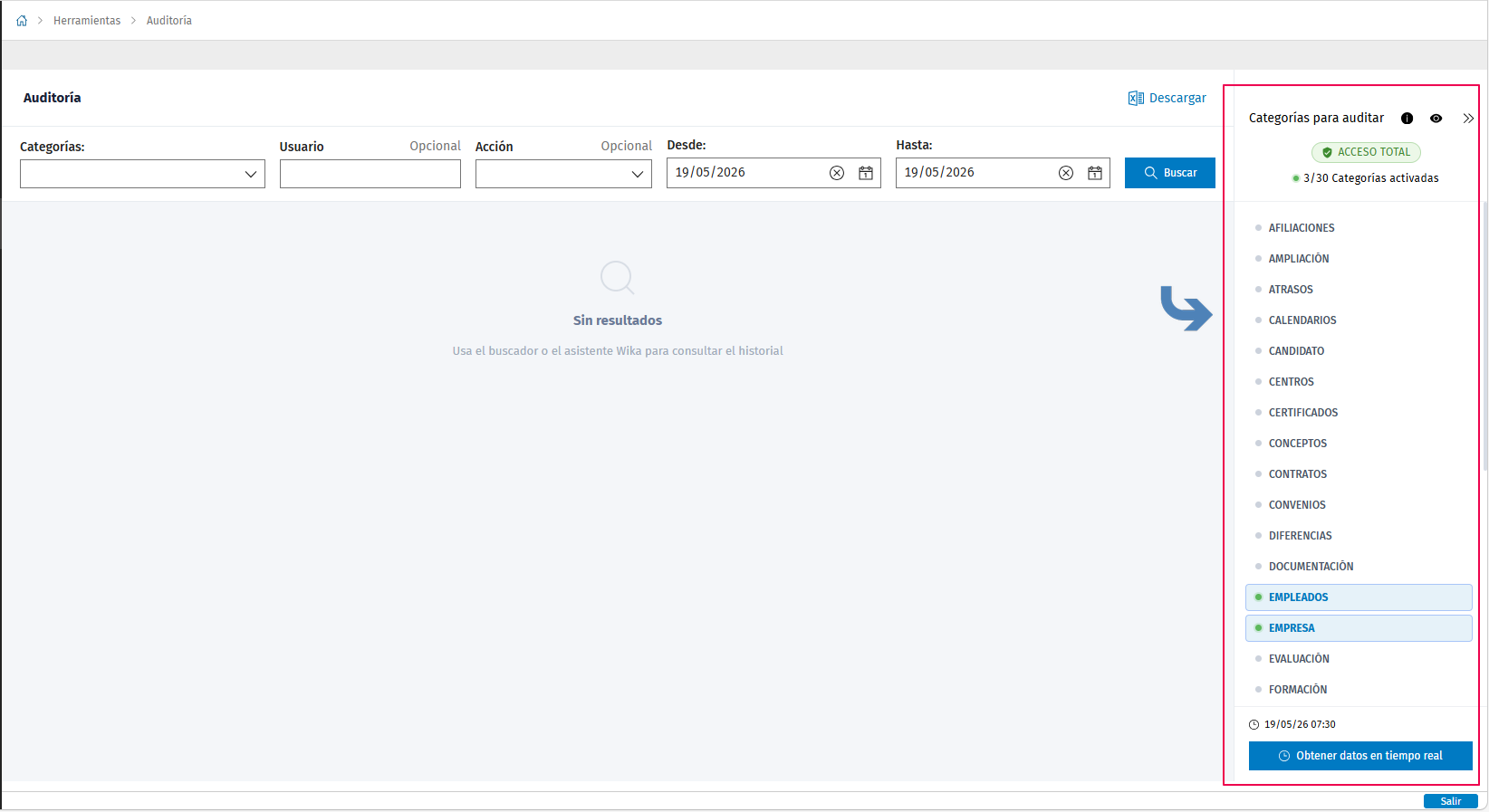Click the Buscar button
The width and height of the screenshot is (1489, 812).
point(1170,173)
